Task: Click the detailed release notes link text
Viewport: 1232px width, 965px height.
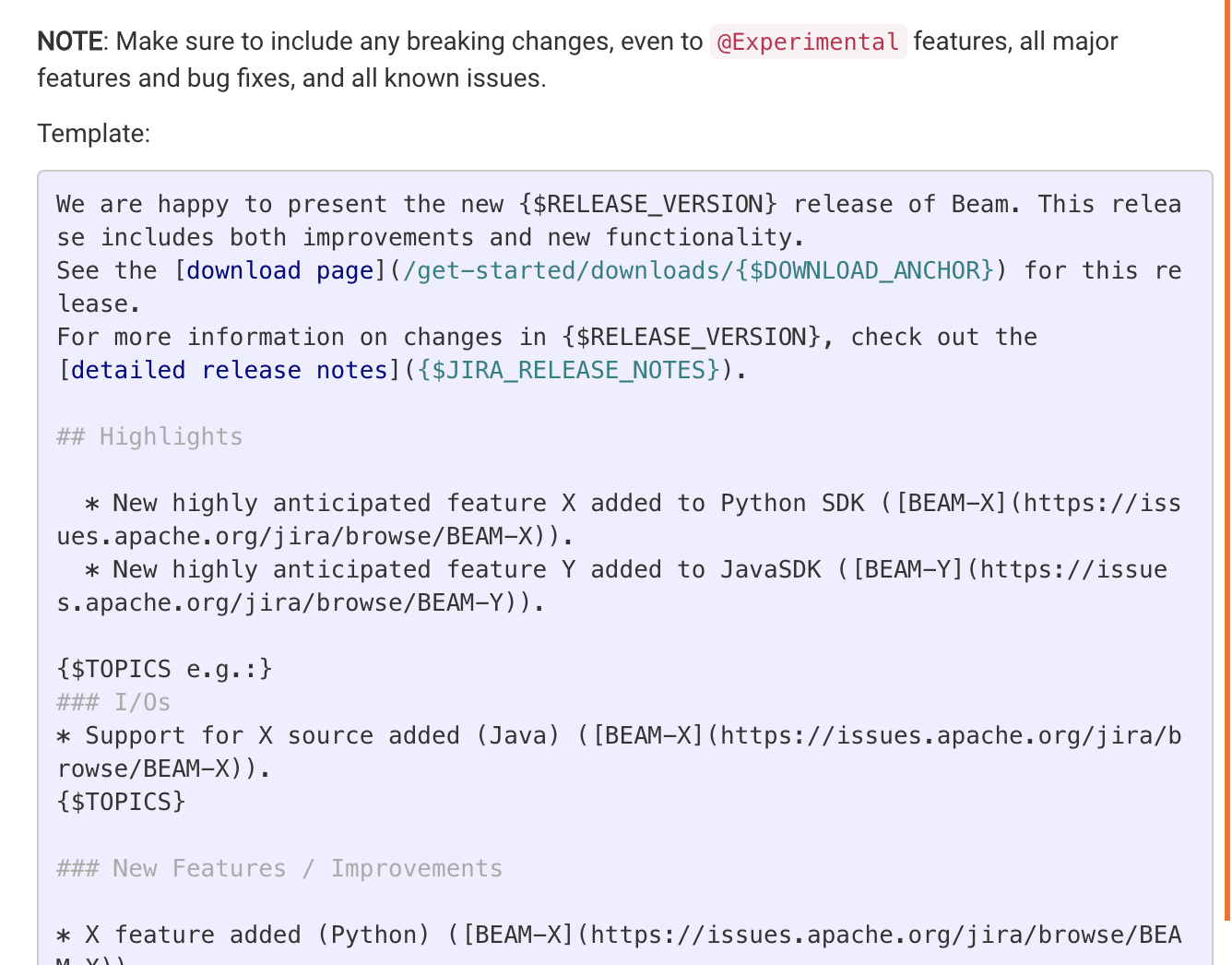Action: click(229, 370)
